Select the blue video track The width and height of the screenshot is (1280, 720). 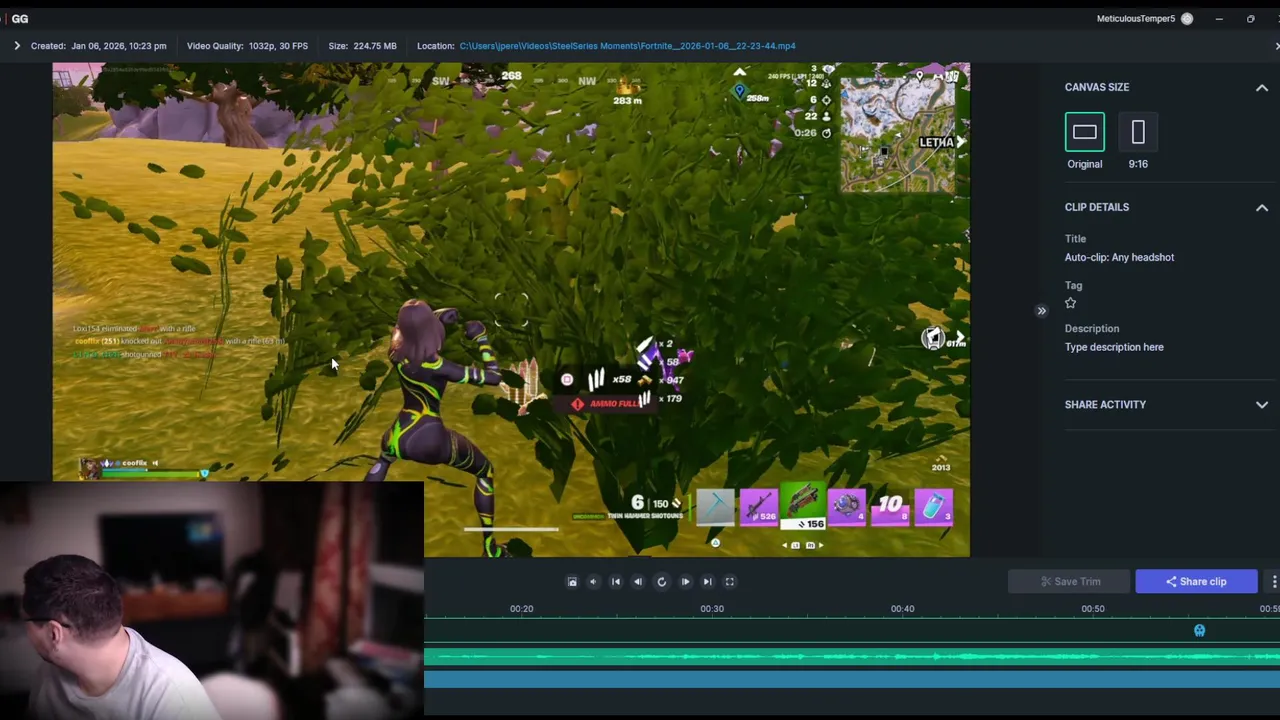(x=852, y=679)
